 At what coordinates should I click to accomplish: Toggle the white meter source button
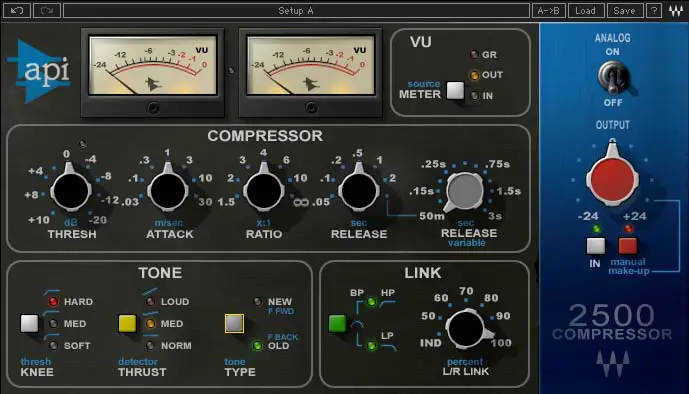click(455, 90)
